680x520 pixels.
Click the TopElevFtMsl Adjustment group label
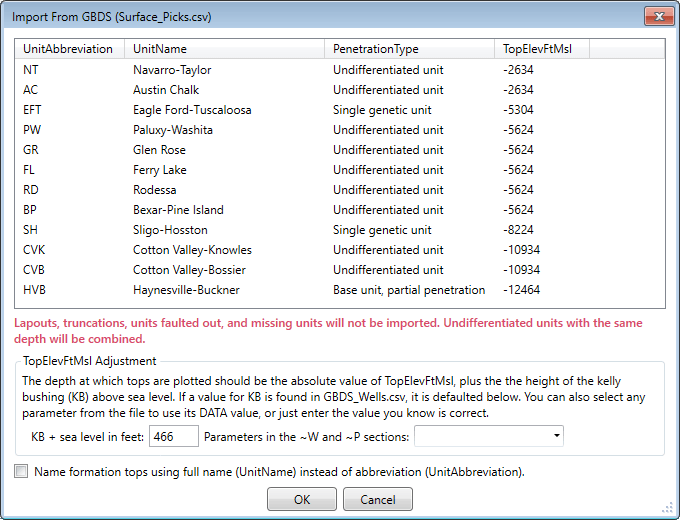(x=89, y=361)
